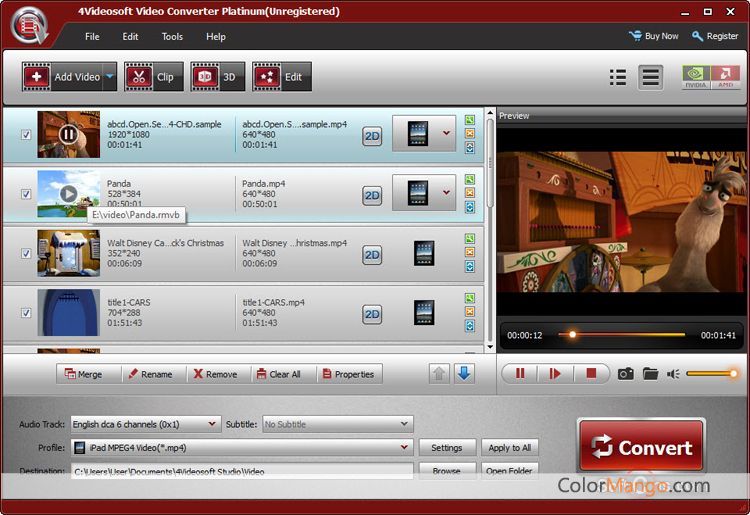The image size is (750, 515).
Task: Click the Clear All button
Action: (283, 374)
